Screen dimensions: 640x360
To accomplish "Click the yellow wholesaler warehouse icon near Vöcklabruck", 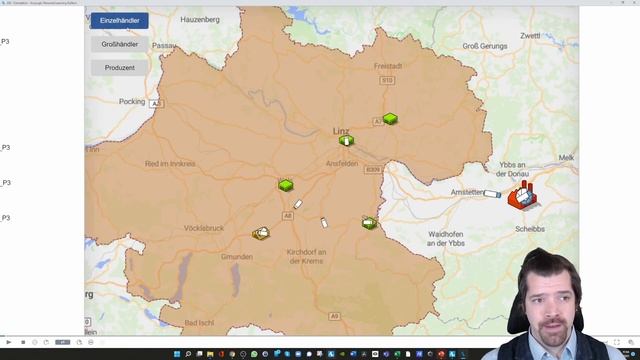I will pyautogui.click(x=261, y=233).
